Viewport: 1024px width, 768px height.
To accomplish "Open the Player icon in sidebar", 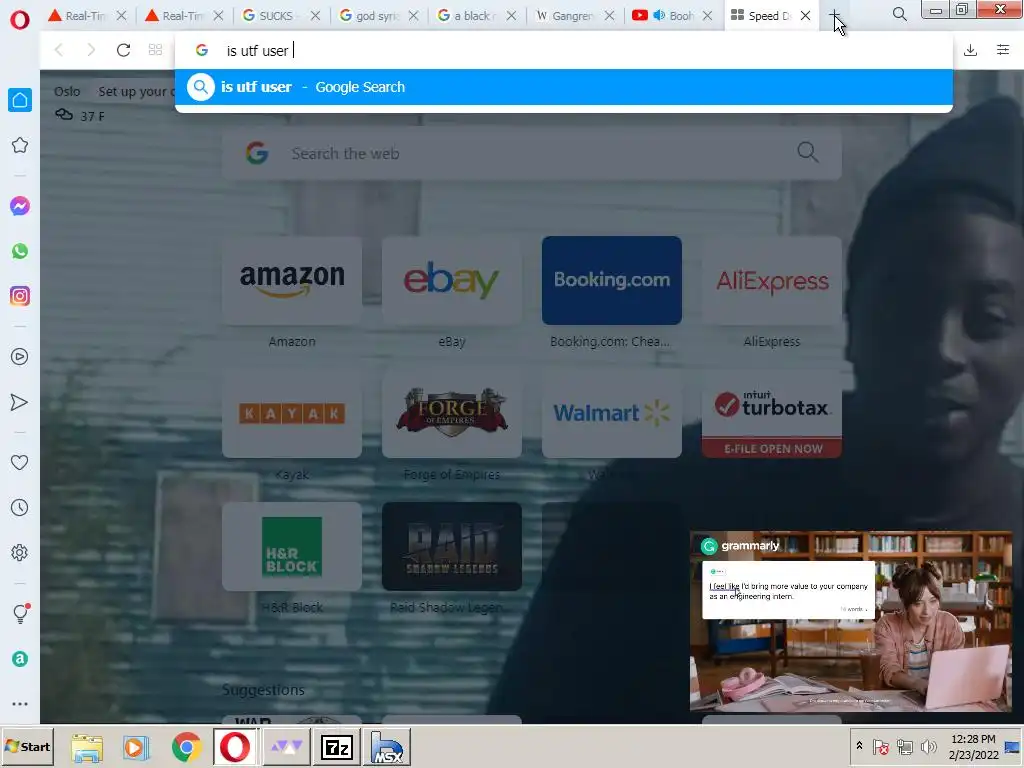I will [20, 357].
